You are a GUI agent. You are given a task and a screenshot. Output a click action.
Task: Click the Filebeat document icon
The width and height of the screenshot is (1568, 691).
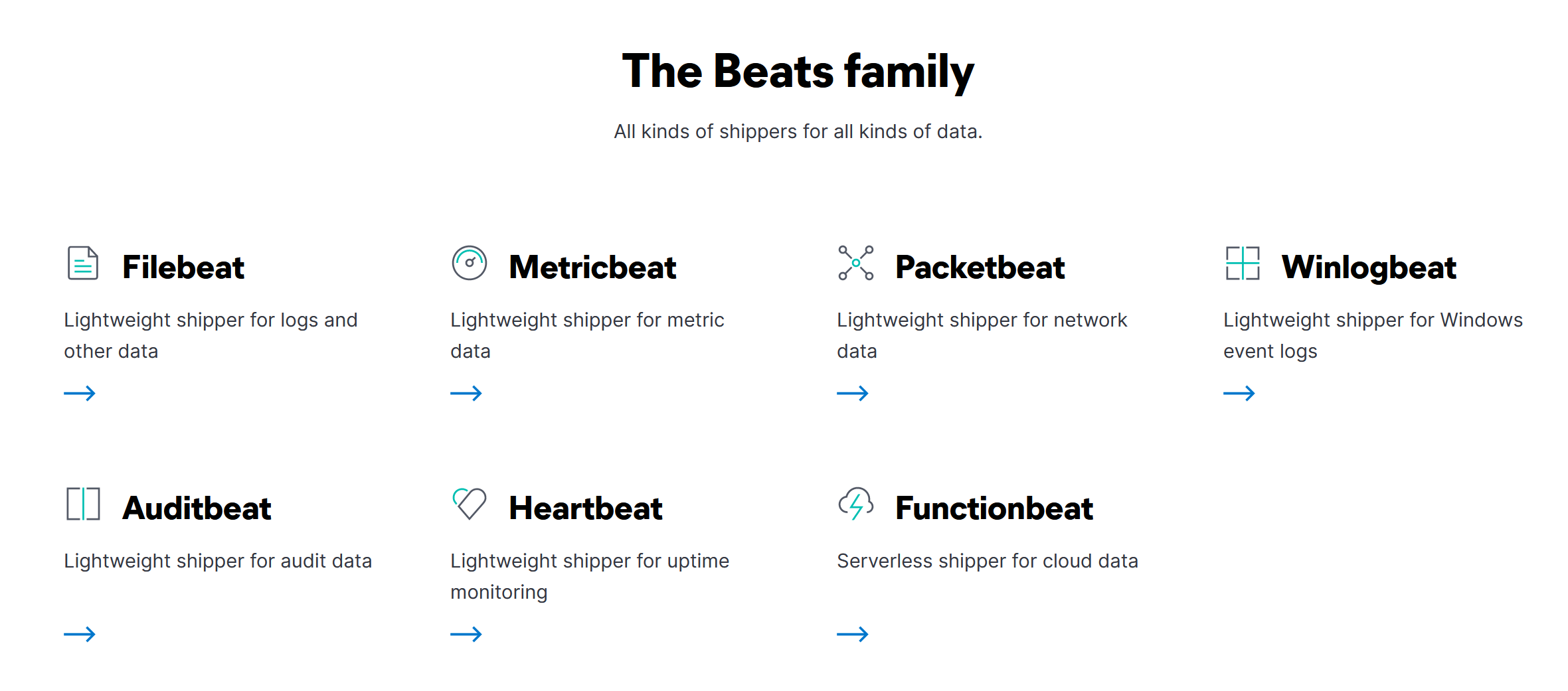pyautogui.click(x=83, y=264)
